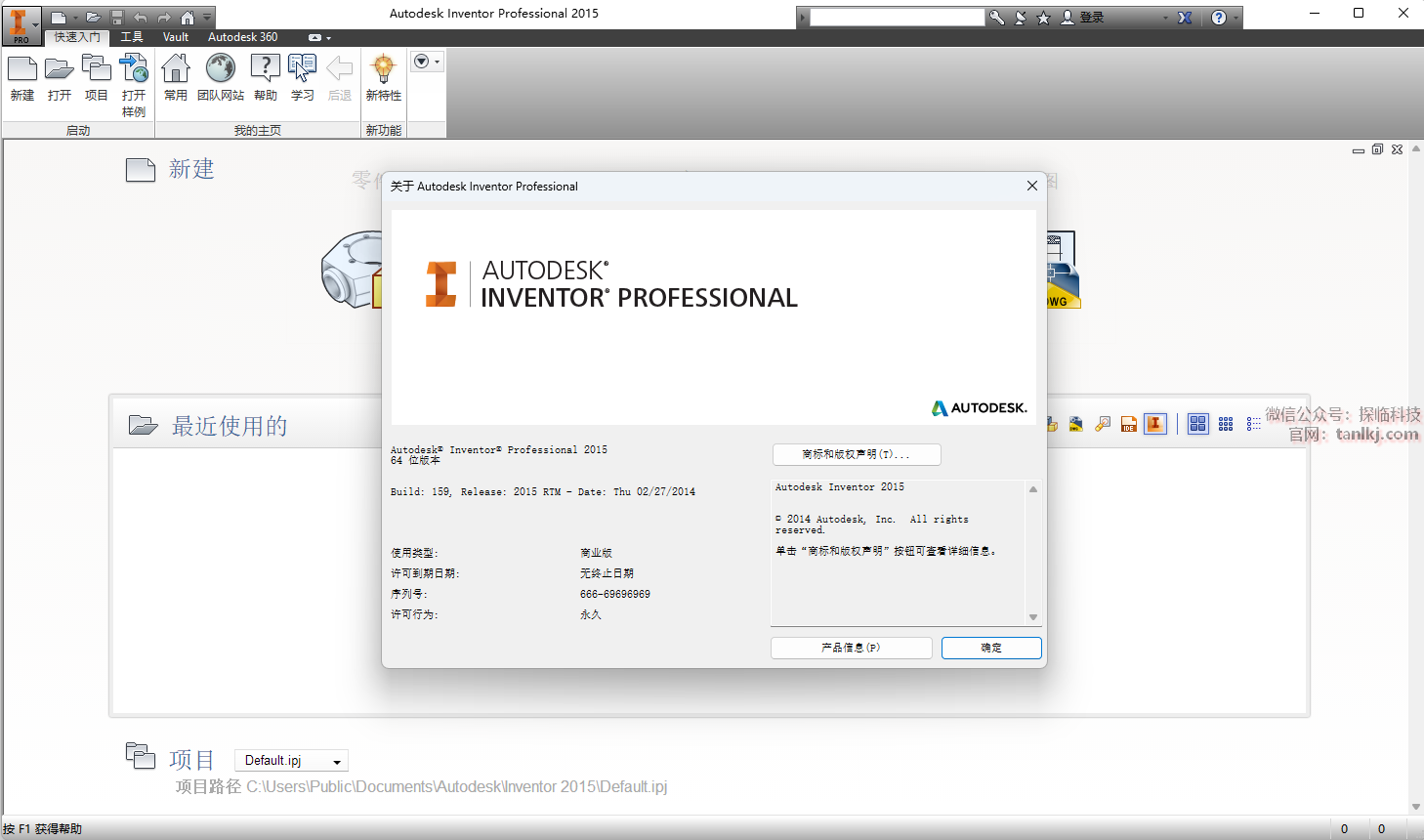
Task: Click the 新建 (New) ribbon icon
Action: (21, 77)
